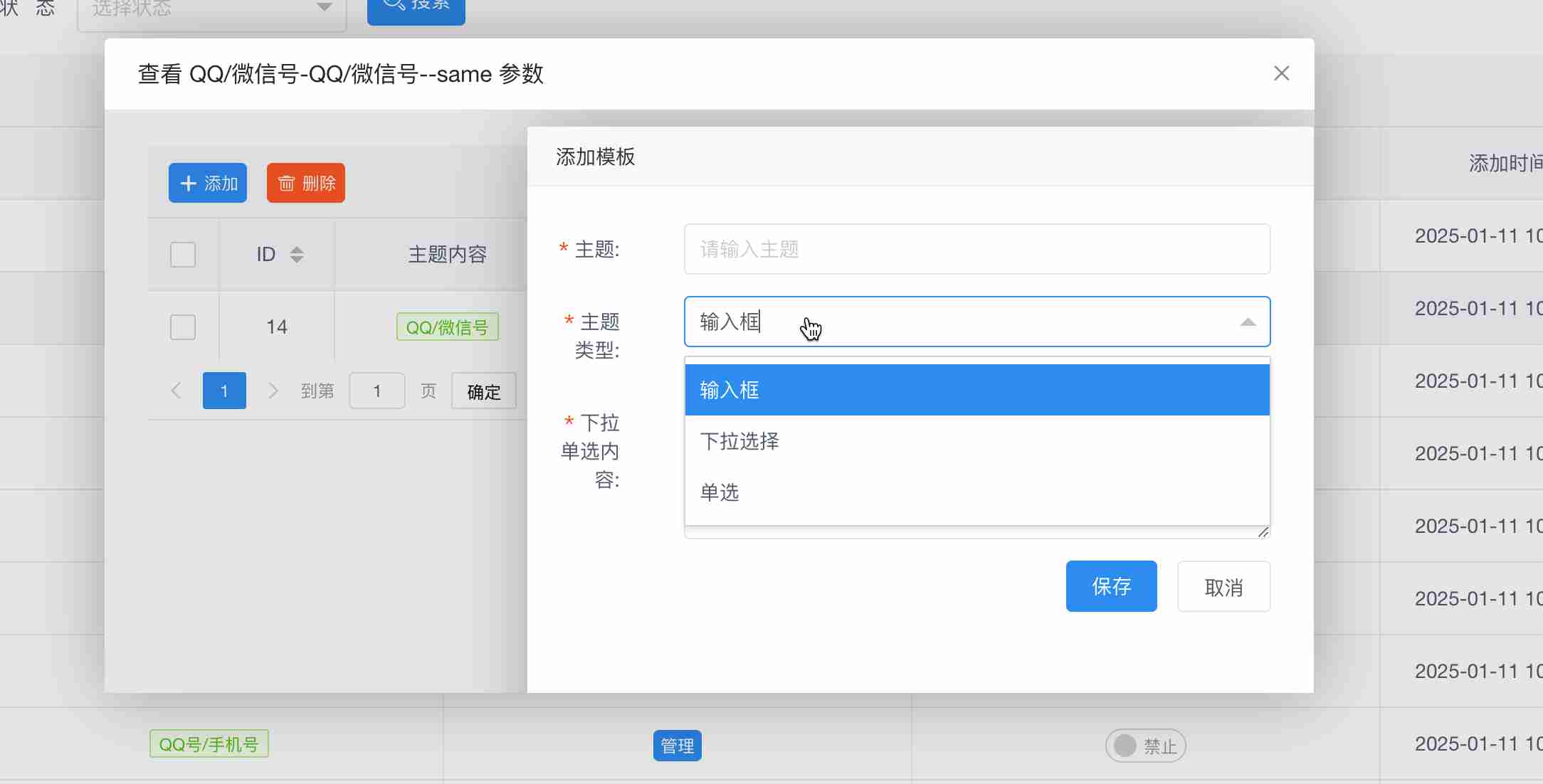
Task: Close the 查看 参数 dialog with X
Action: click(x=1281, y=73)
